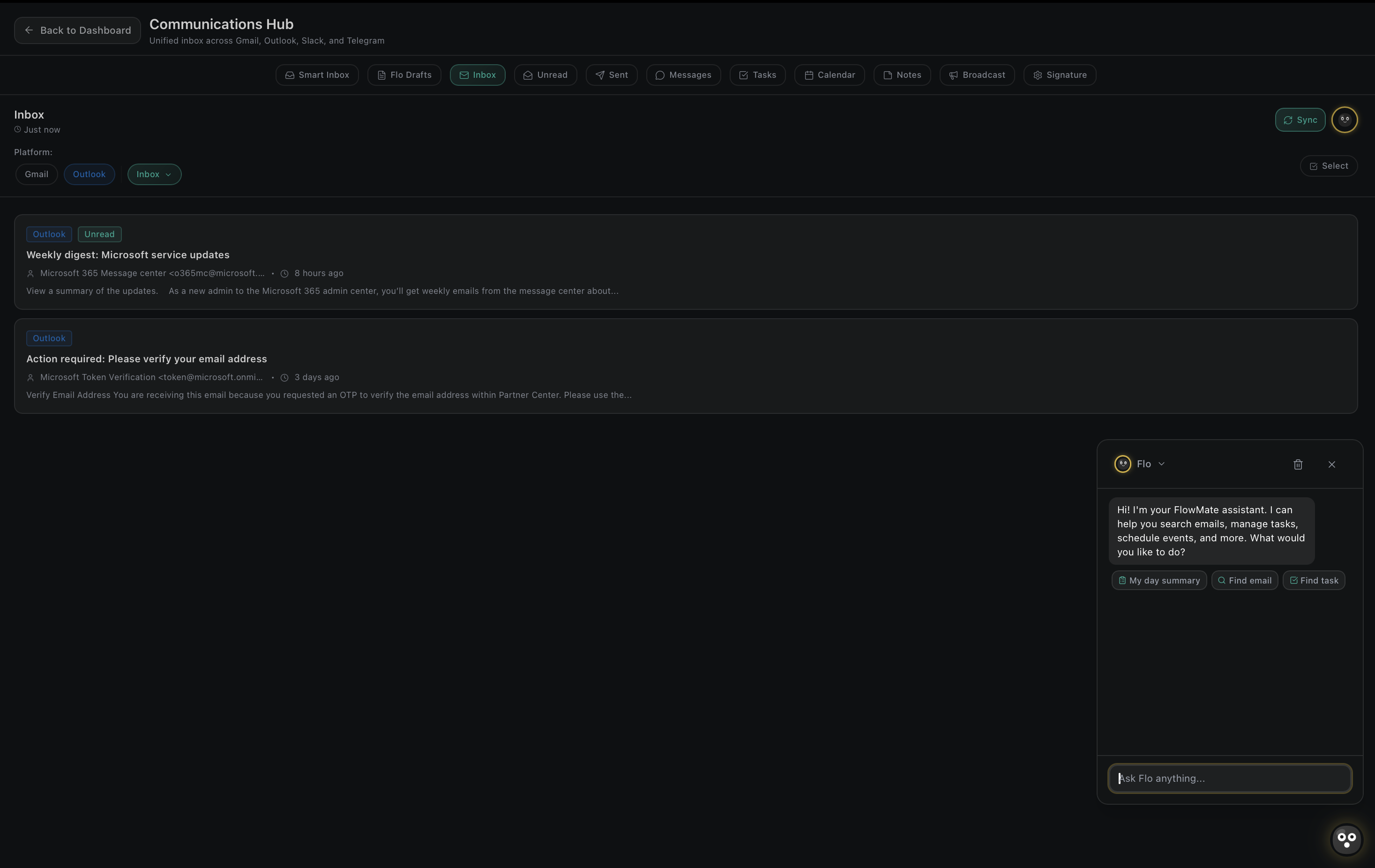Screen dimensions: 1375x868
Task: Sync the inbox now
Action: pos(1300,120)
